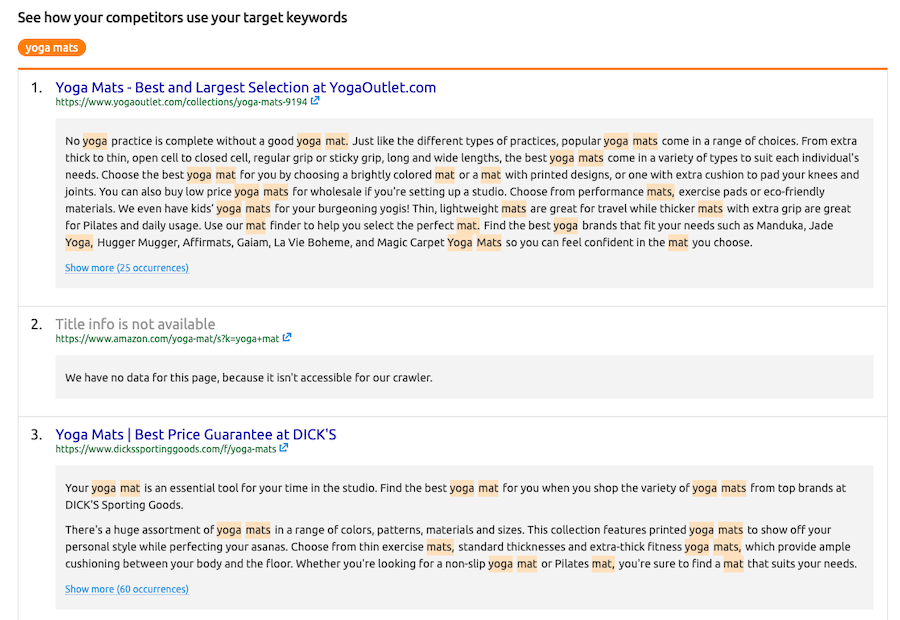Image resolution: width=900 pixels, height=620 pixels.
Task: Click 'Title info is not available' heading
Action: tap(135, 324)
